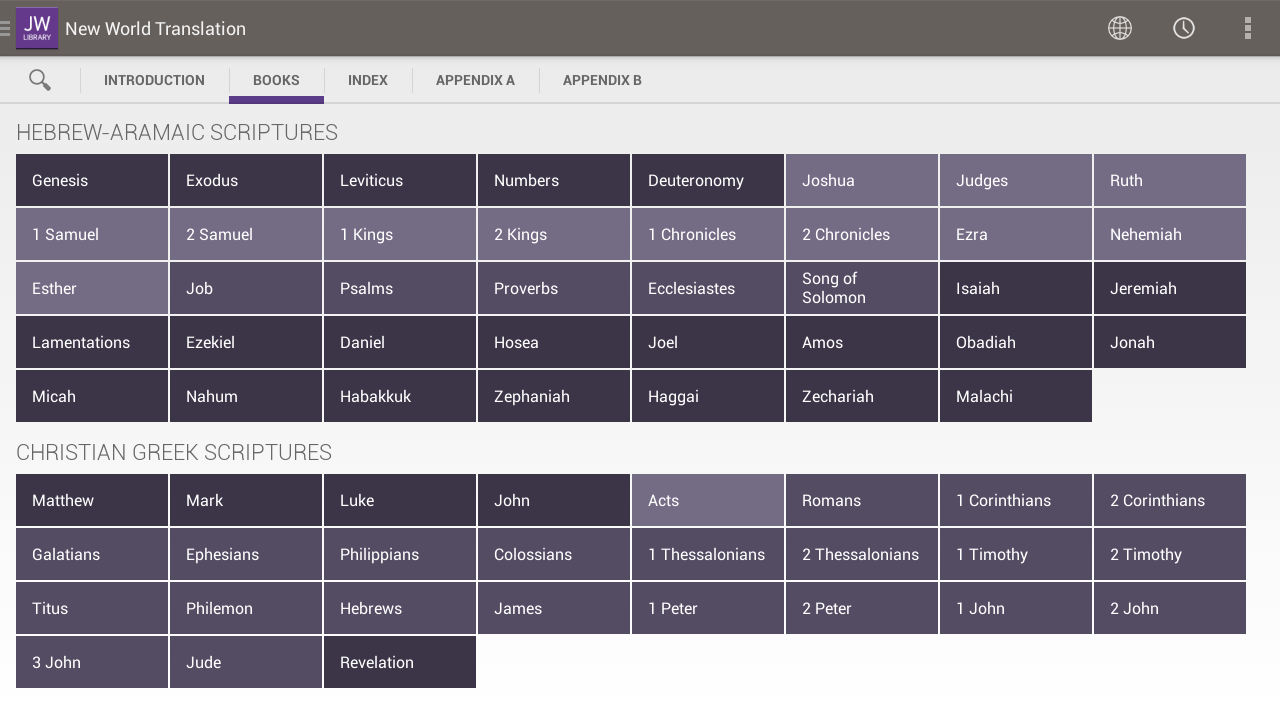This screenshot has width=1280, height=727.
Task: Open 2 Corinthians
Action: [x=1170, y=500]
